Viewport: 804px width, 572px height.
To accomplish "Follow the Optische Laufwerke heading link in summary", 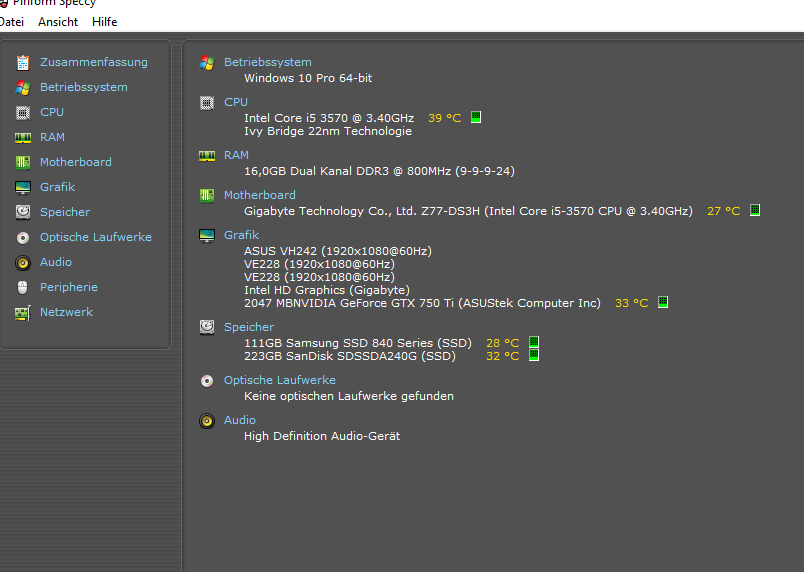I will [x=280, y=380].
